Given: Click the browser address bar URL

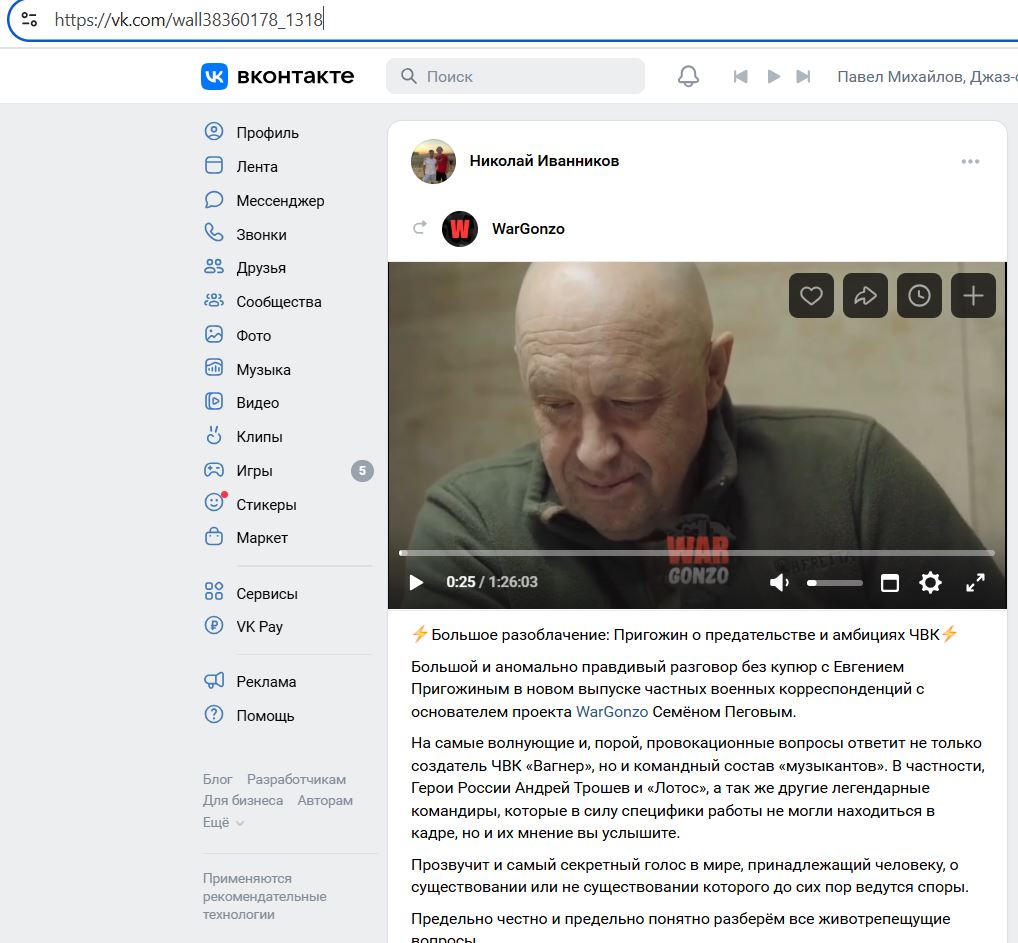Looking at the screenshot, I should pos(188,20).
